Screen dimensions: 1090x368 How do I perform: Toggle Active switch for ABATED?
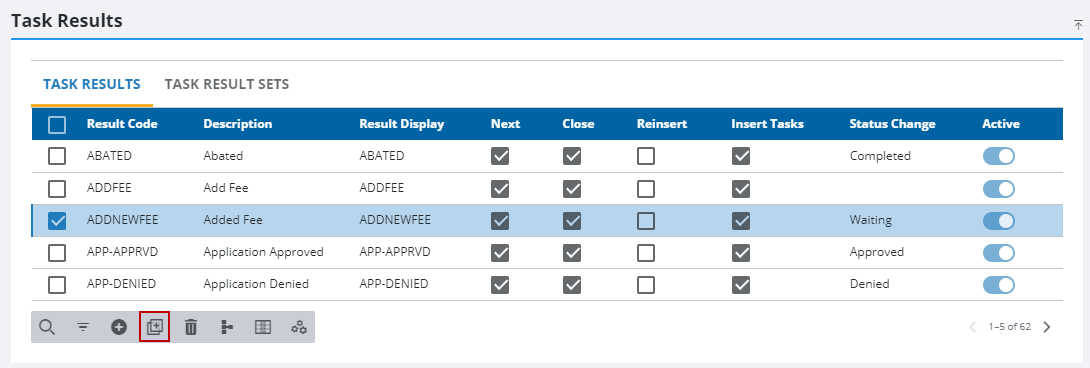[998, 156]
